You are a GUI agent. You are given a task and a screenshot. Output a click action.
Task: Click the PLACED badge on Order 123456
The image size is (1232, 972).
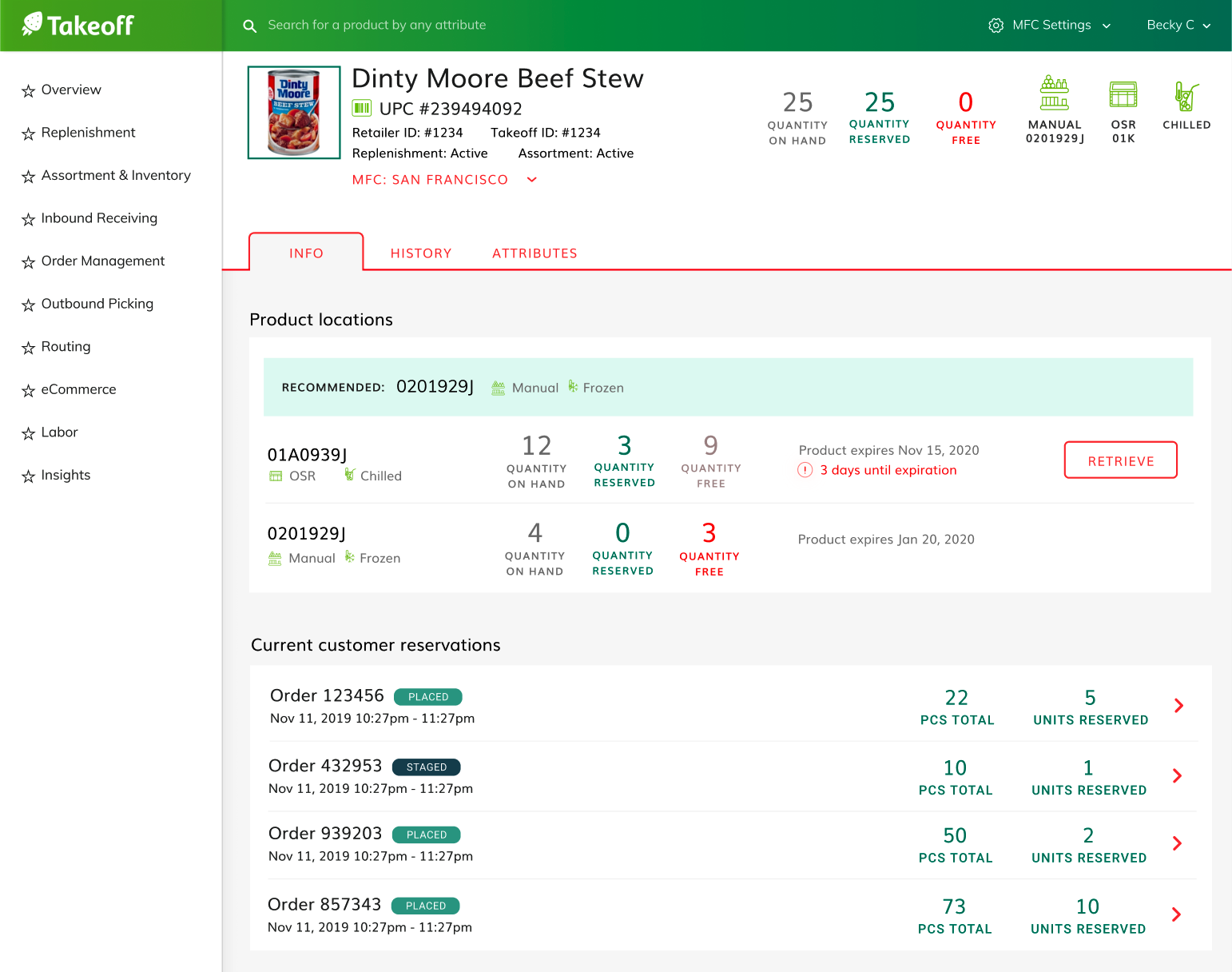(428, 697)
